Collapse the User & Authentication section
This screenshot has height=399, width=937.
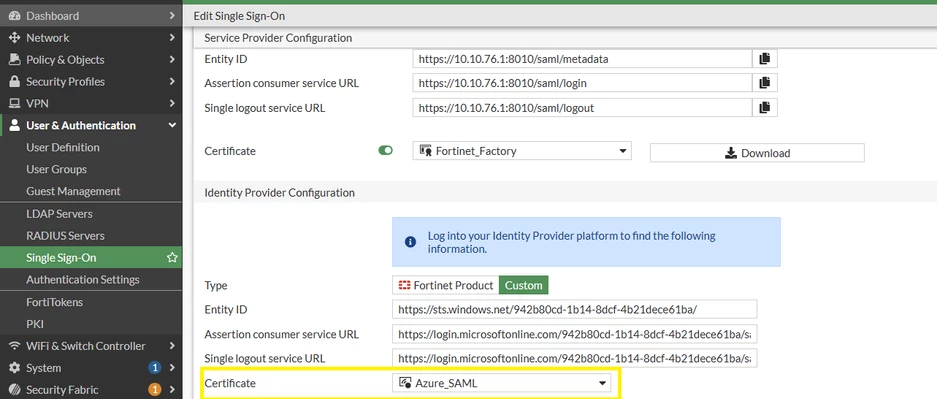click(172, 125)
